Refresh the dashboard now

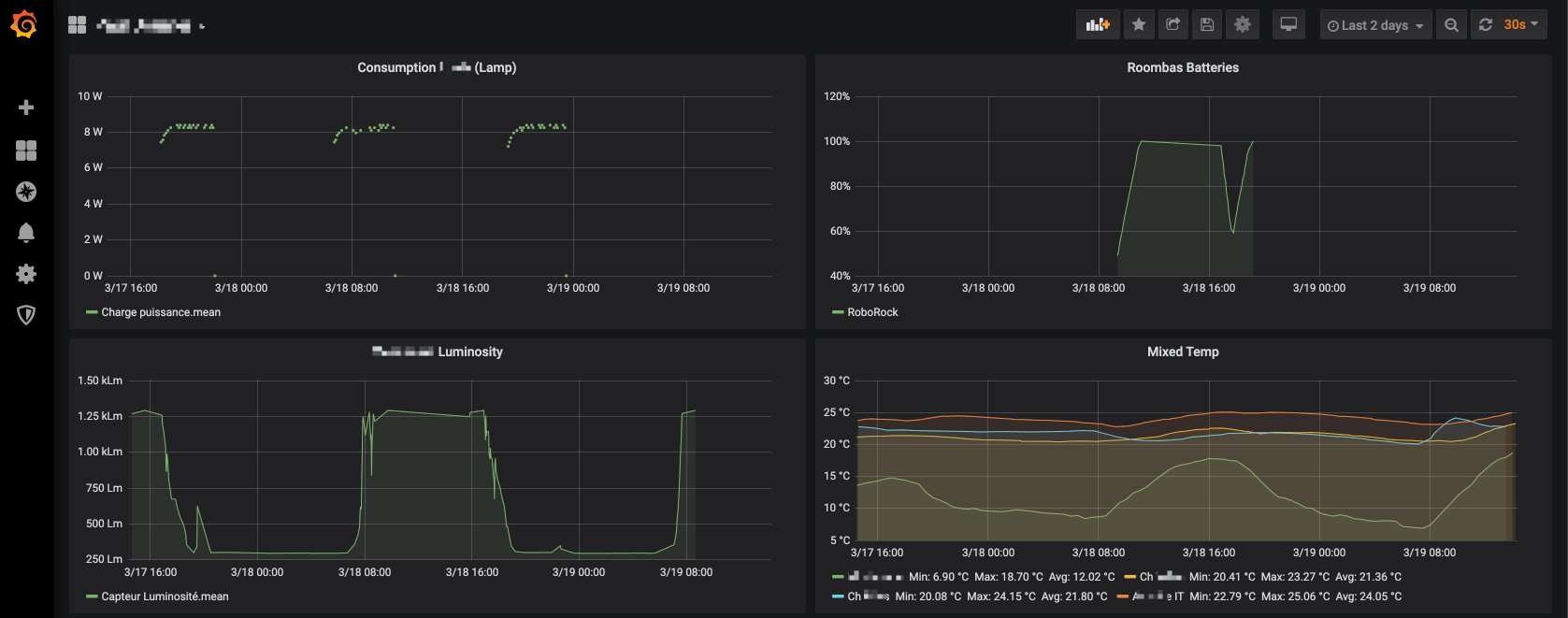(x=1486, y=25)
